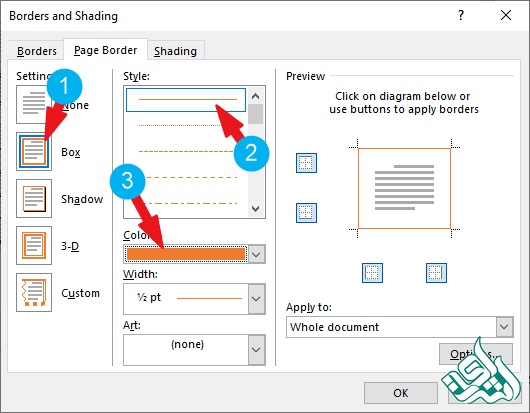Choose the Custom border setting icon

34,292
